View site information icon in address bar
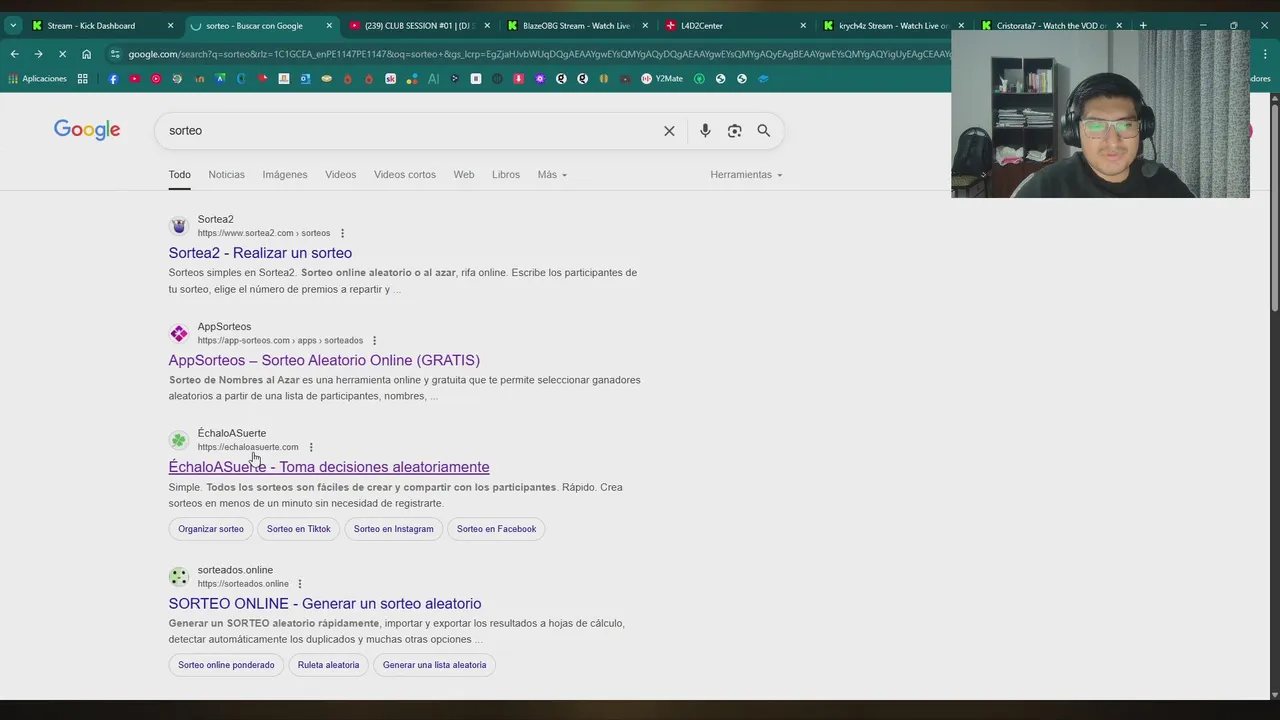This screenshot has height=720, width=1280. pos(116,54)
